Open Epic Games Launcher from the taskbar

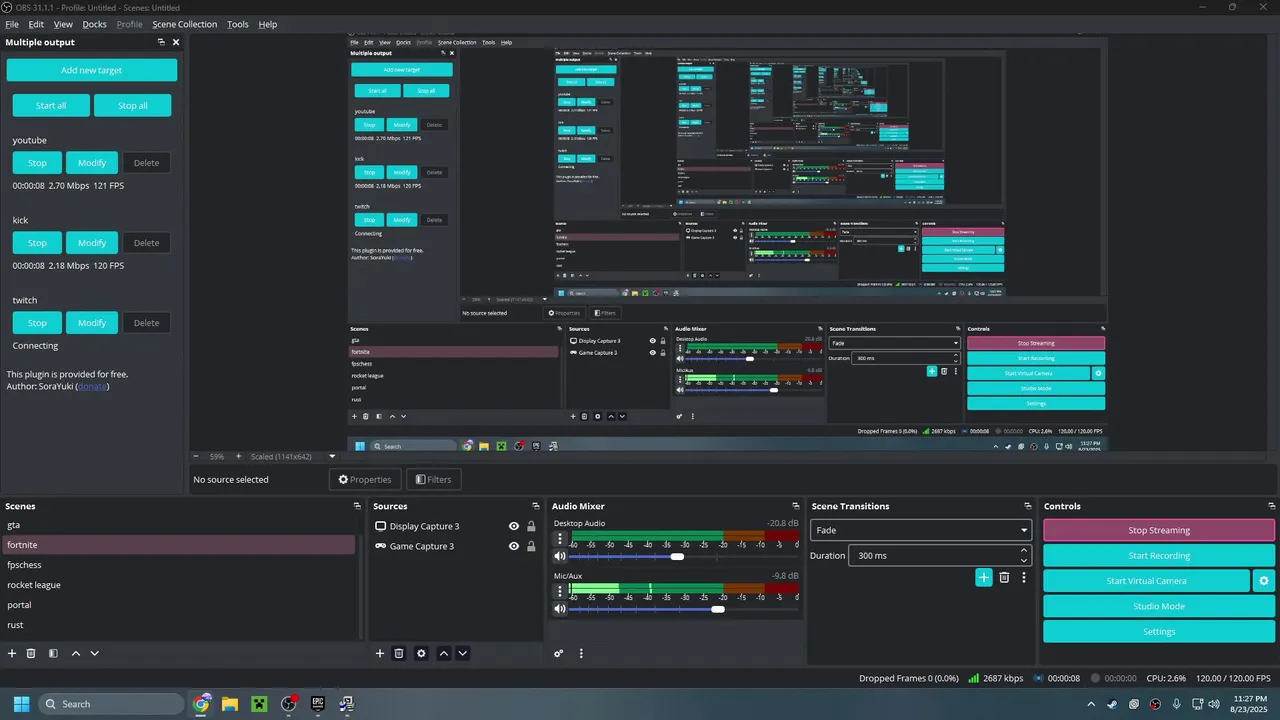318,704
